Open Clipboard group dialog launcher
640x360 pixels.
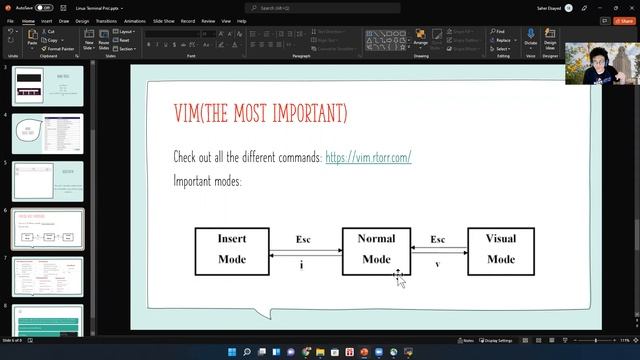pos(77,56)
